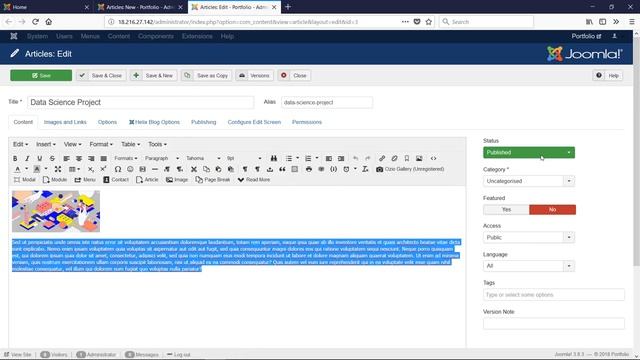The height and width of the screenshot is (360, 640).
Task: Open find and replace binoculars icon
Action: 273,158
